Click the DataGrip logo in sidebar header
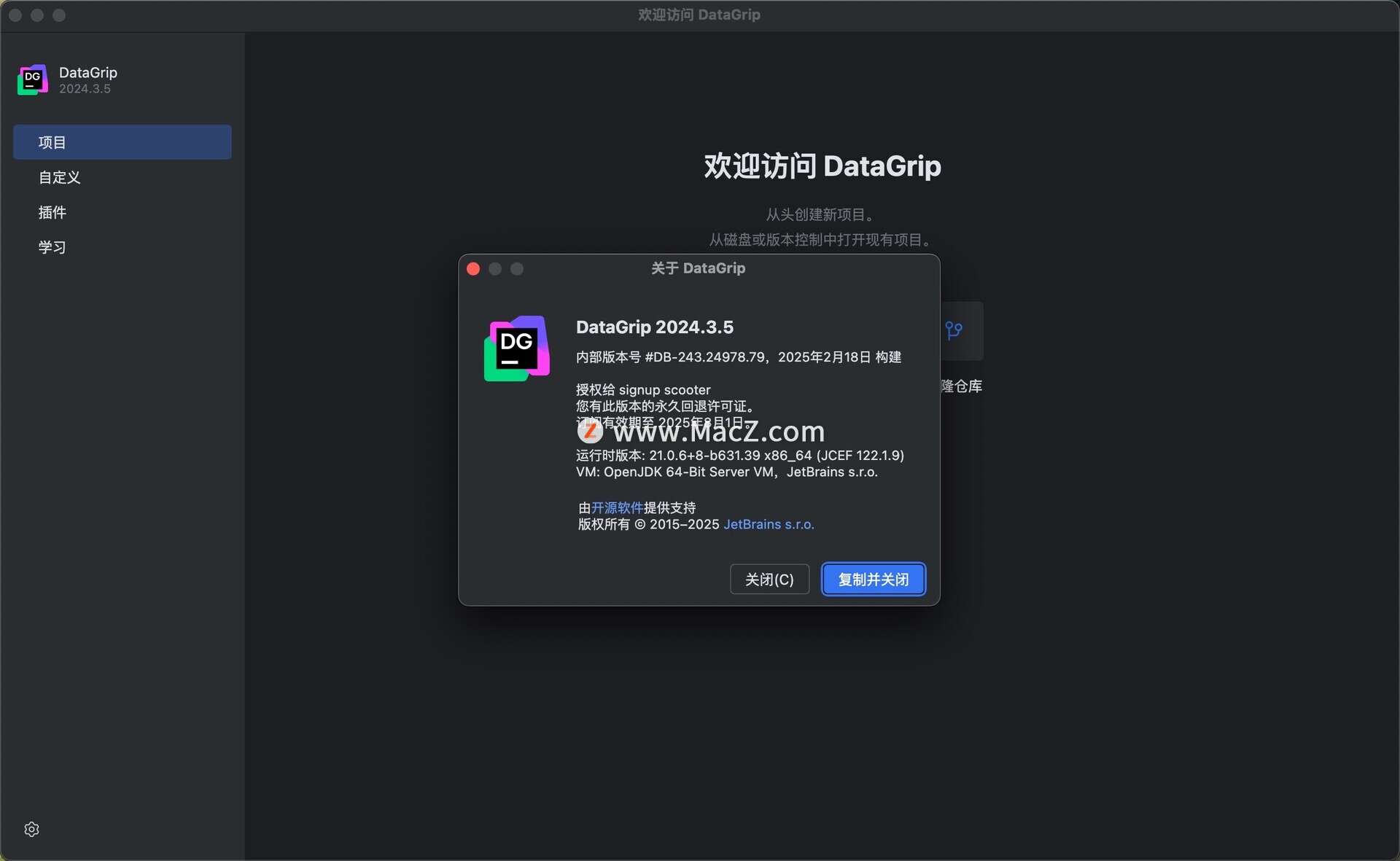The width and height of the screenshot is (1400, 861). point(33,79)
